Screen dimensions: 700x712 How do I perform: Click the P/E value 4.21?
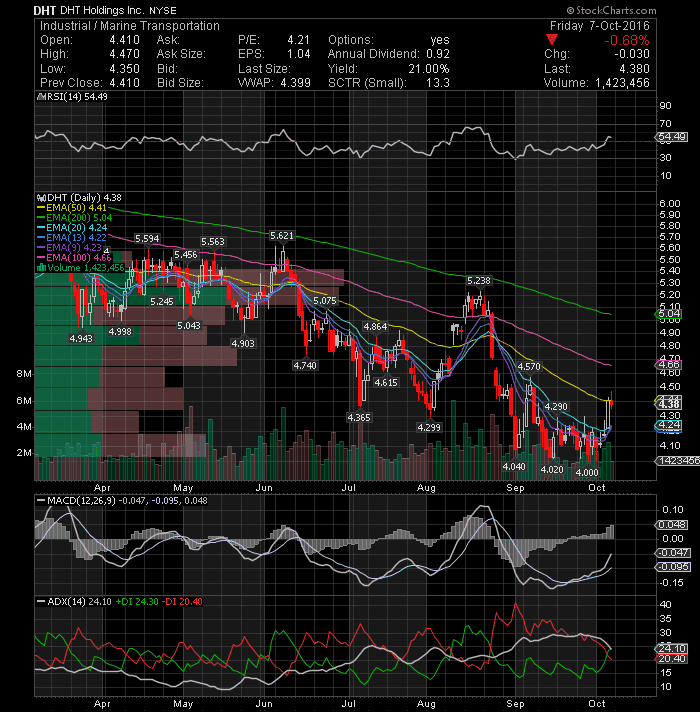(299, 40)
